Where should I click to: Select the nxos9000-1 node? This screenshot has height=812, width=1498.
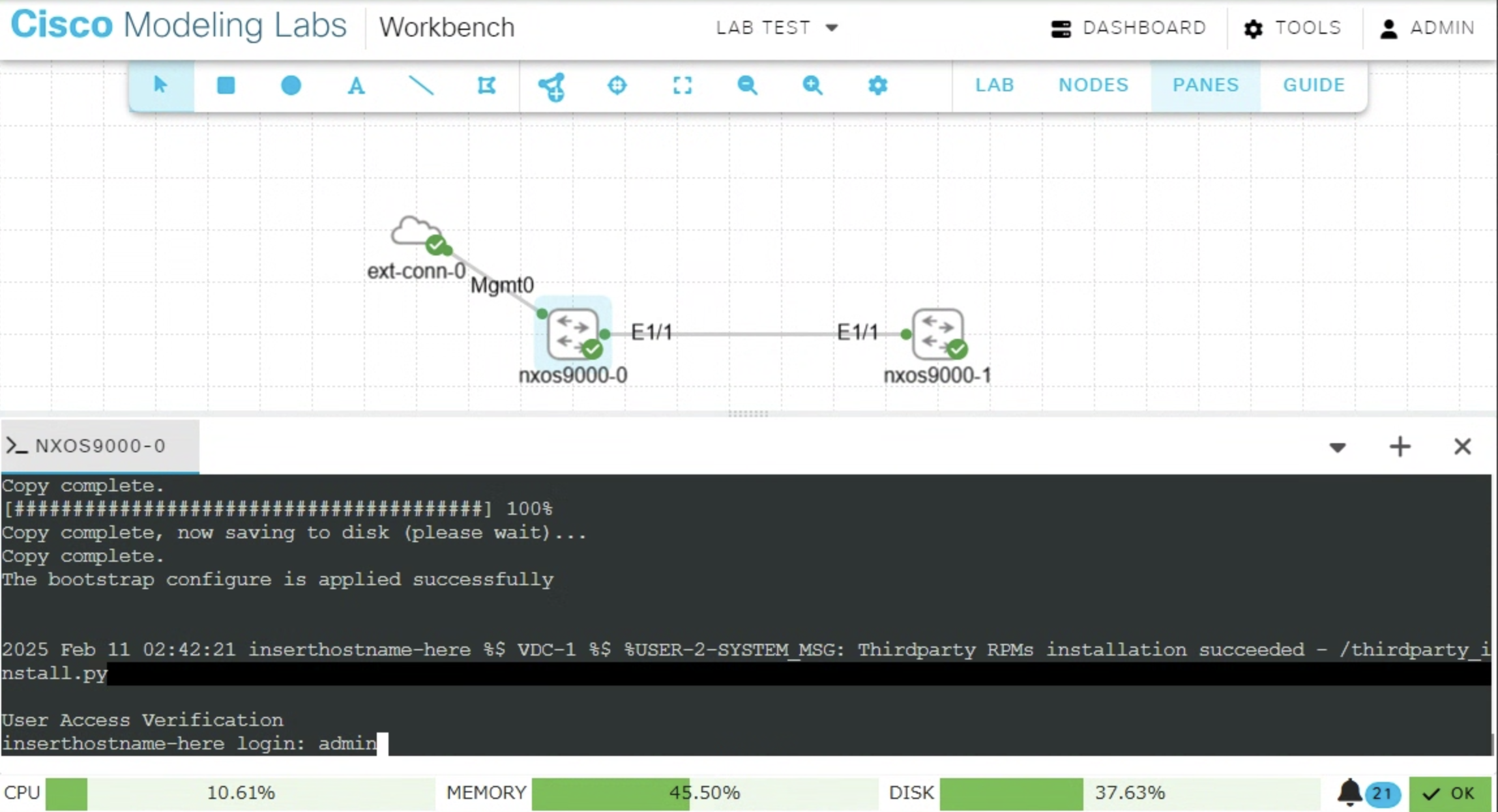pos(937,335)
